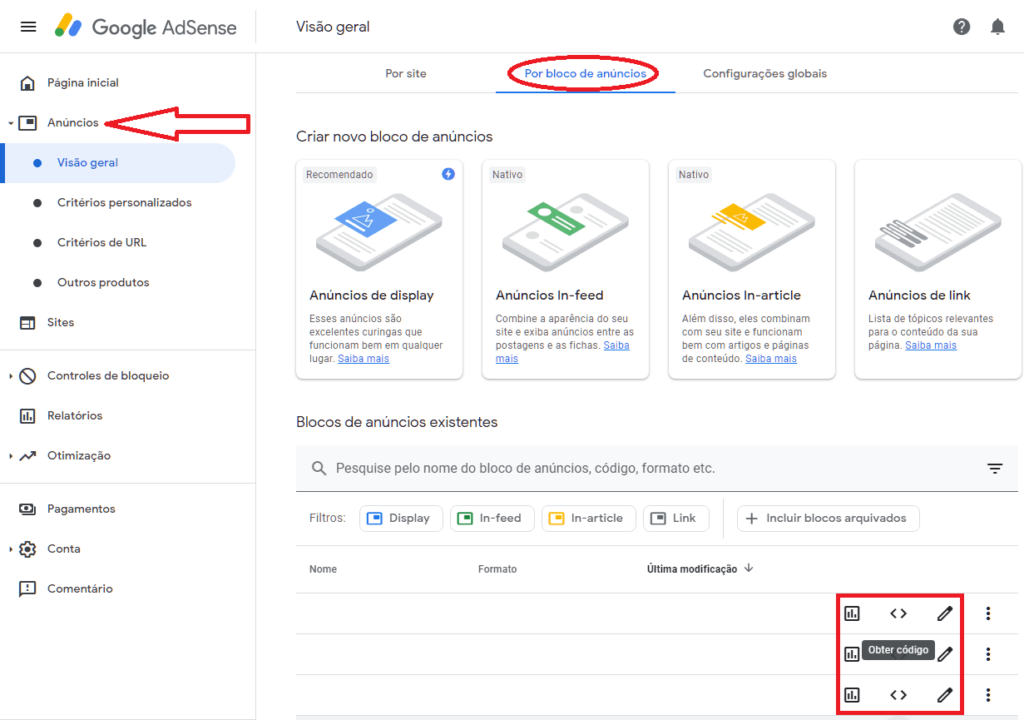This screenshot has height=720, width=1024.
Task: Click the lightning badge on Recomendado card
Action: click(x=448, y=174)
